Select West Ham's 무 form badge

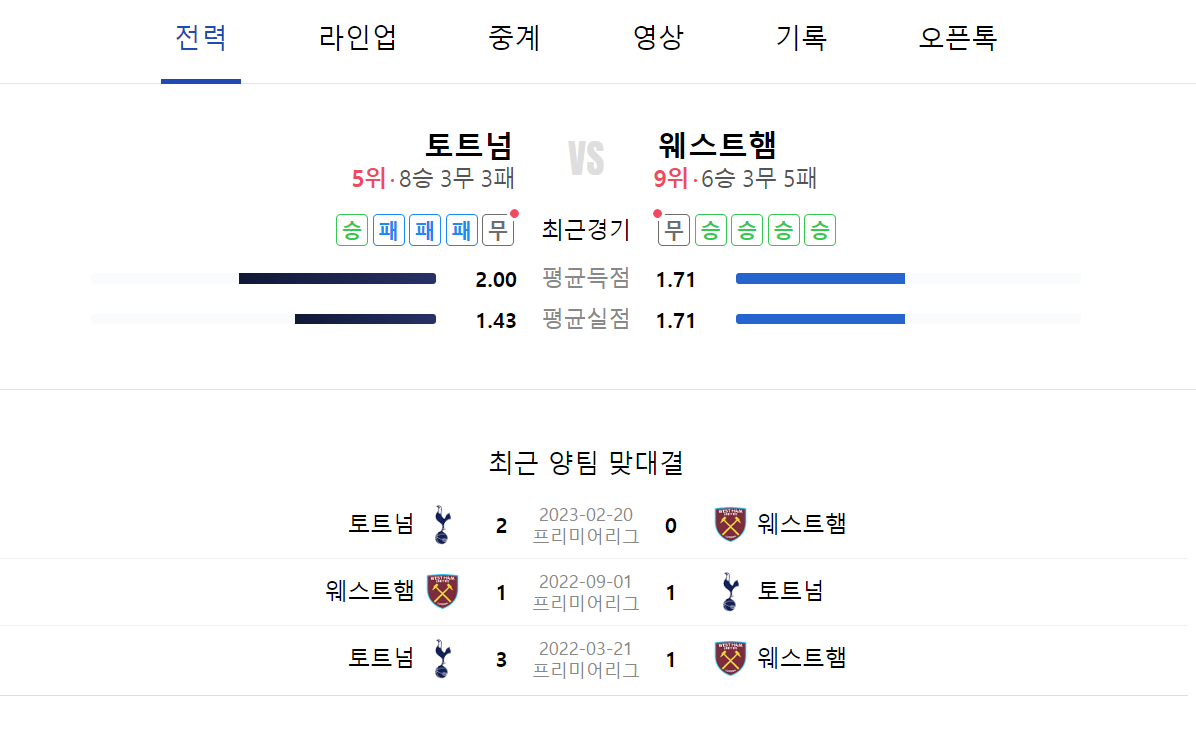pos(673,230)
